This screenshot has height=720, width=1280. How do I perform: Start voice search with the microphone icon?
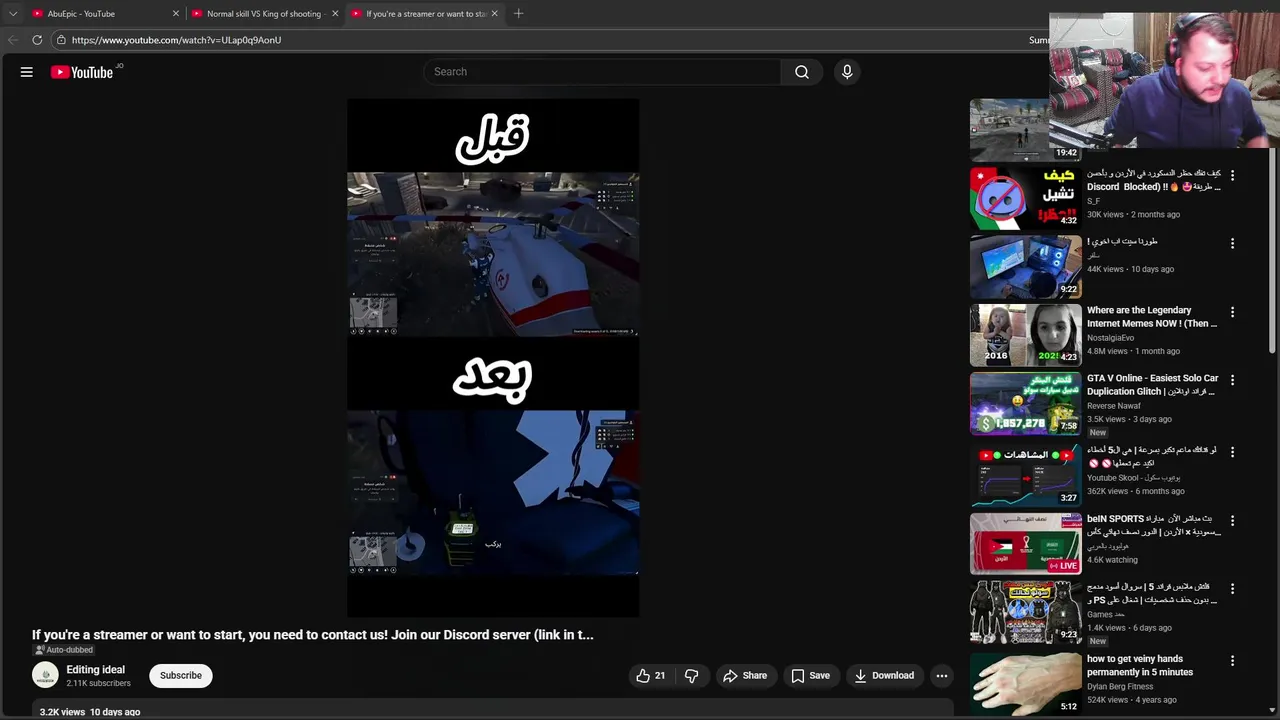[847, 72]
